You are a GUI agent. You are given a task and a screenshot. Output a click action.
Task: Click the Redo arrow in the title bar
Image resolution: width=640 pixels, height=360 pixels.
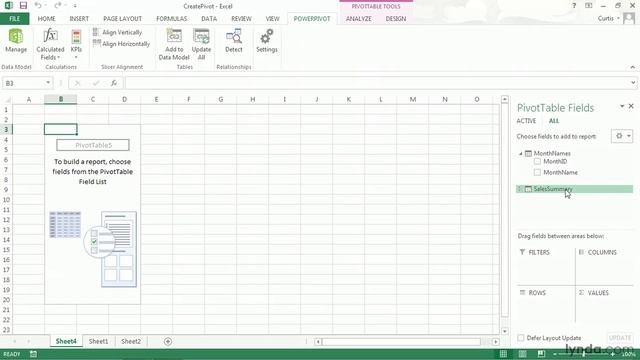click(57, 6)
